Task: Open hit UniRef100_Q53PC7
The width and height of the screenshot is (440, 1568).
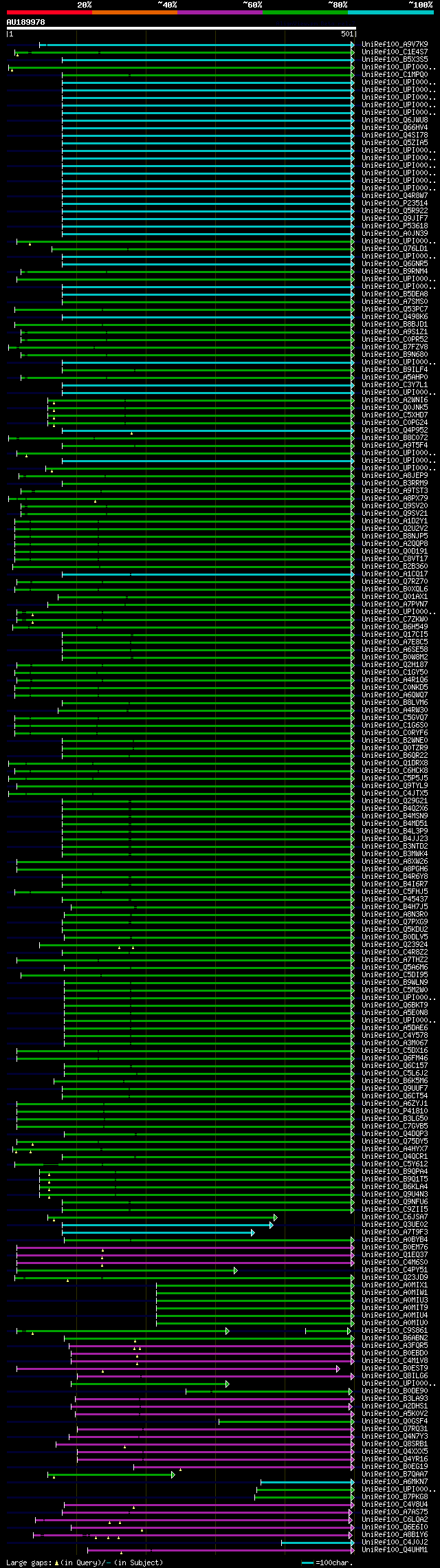Action: (x=395, y=309)
